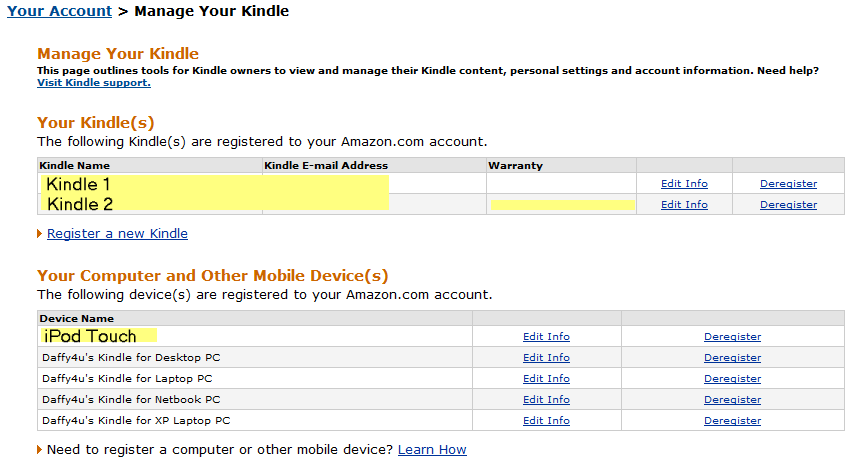Click Edit Info for Kindle 1
Image resolution: width=850 pixels, height=463 pixels.
684,184
